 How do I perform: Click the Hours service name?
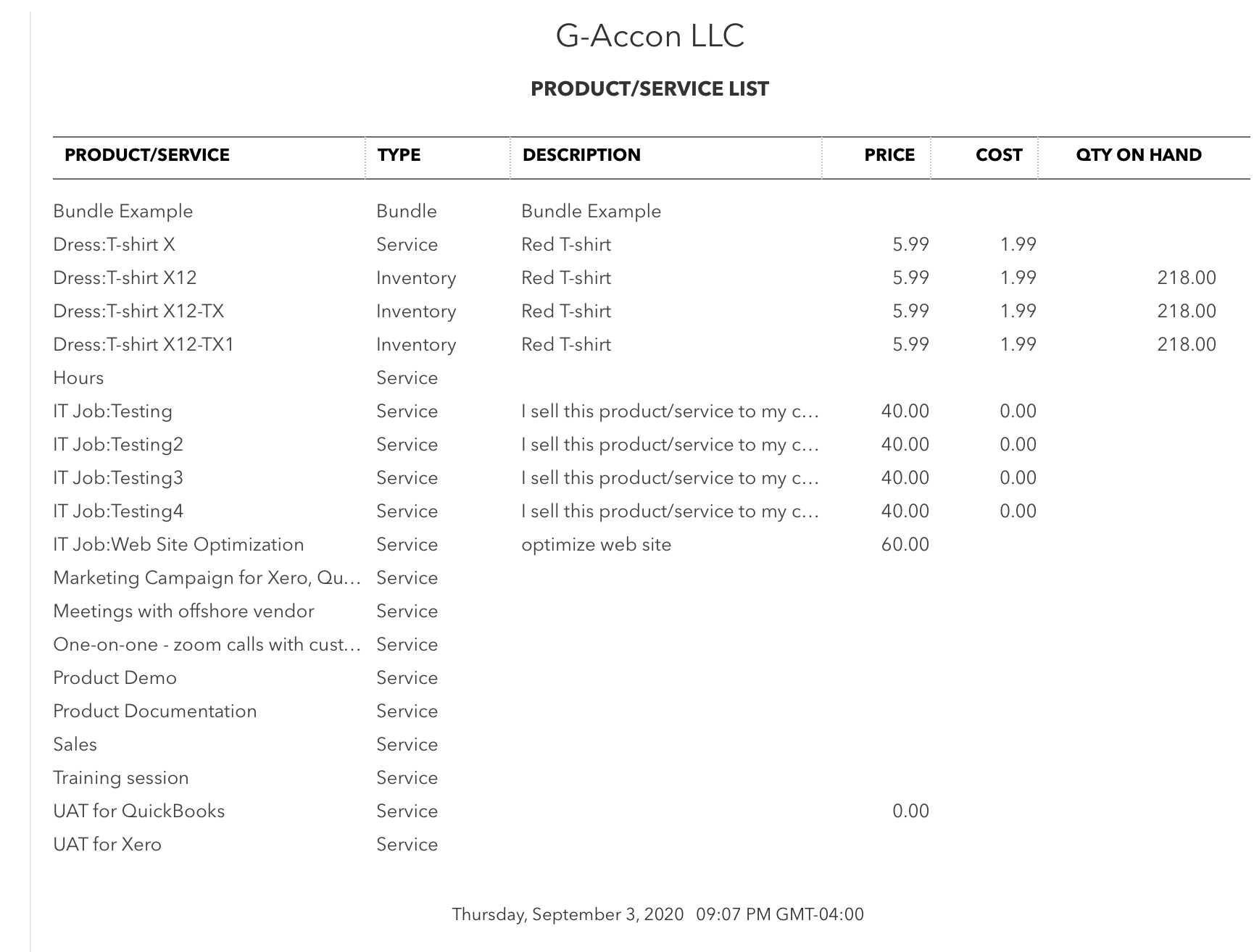[x=78, y=378]
